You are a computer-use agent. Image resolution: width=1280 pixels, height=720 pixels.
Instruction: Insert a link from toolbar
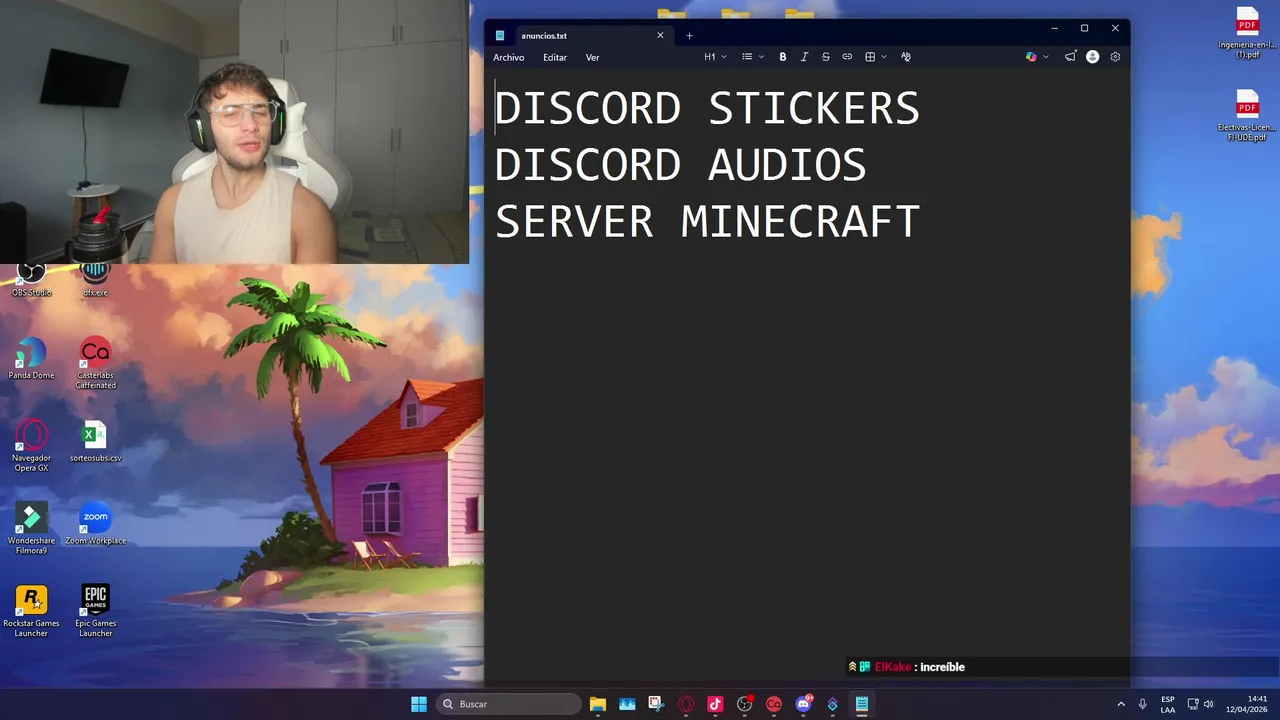pos(847,57)
